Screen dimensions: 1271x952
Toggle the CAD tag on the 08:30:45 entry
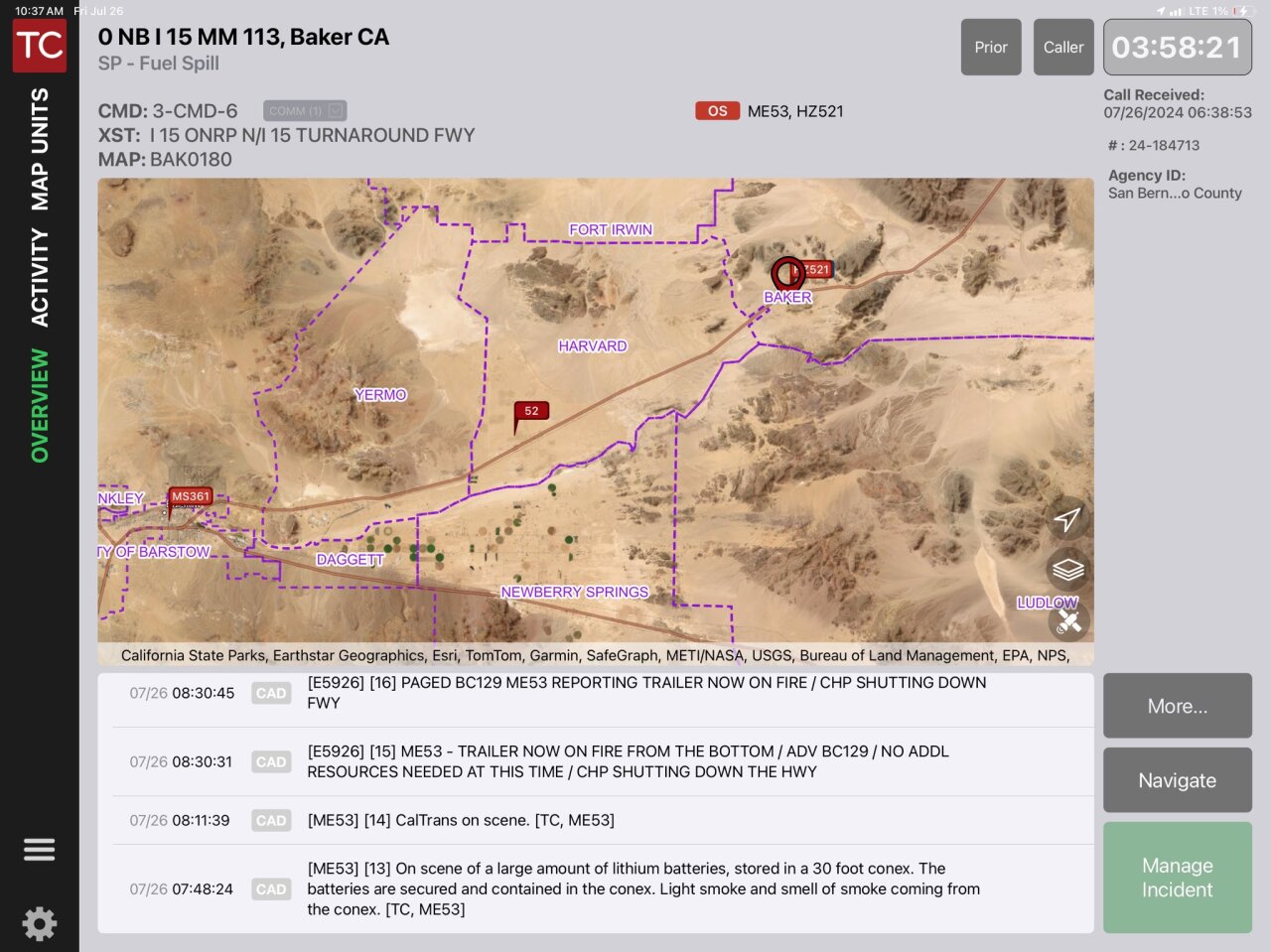(270, 693)
